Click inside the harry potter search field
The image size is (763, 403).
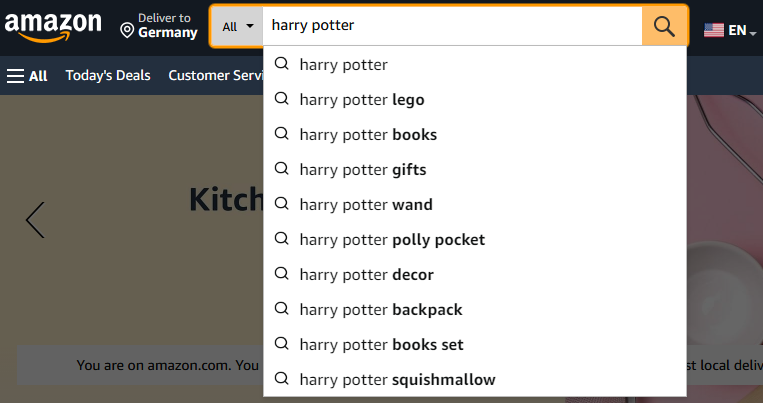(453, 26)
